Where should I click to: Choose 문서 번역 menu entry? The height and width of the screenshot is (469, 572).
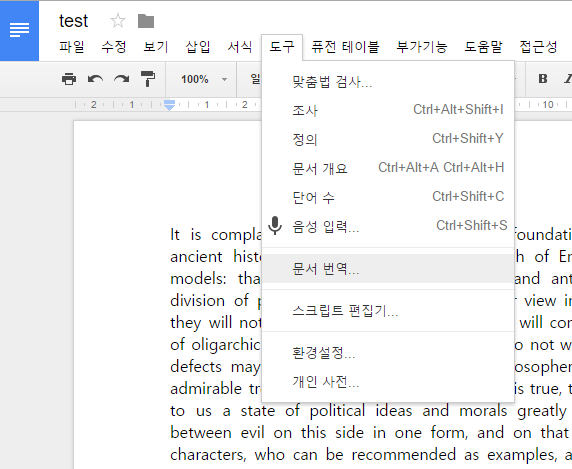tap(388, 269)
